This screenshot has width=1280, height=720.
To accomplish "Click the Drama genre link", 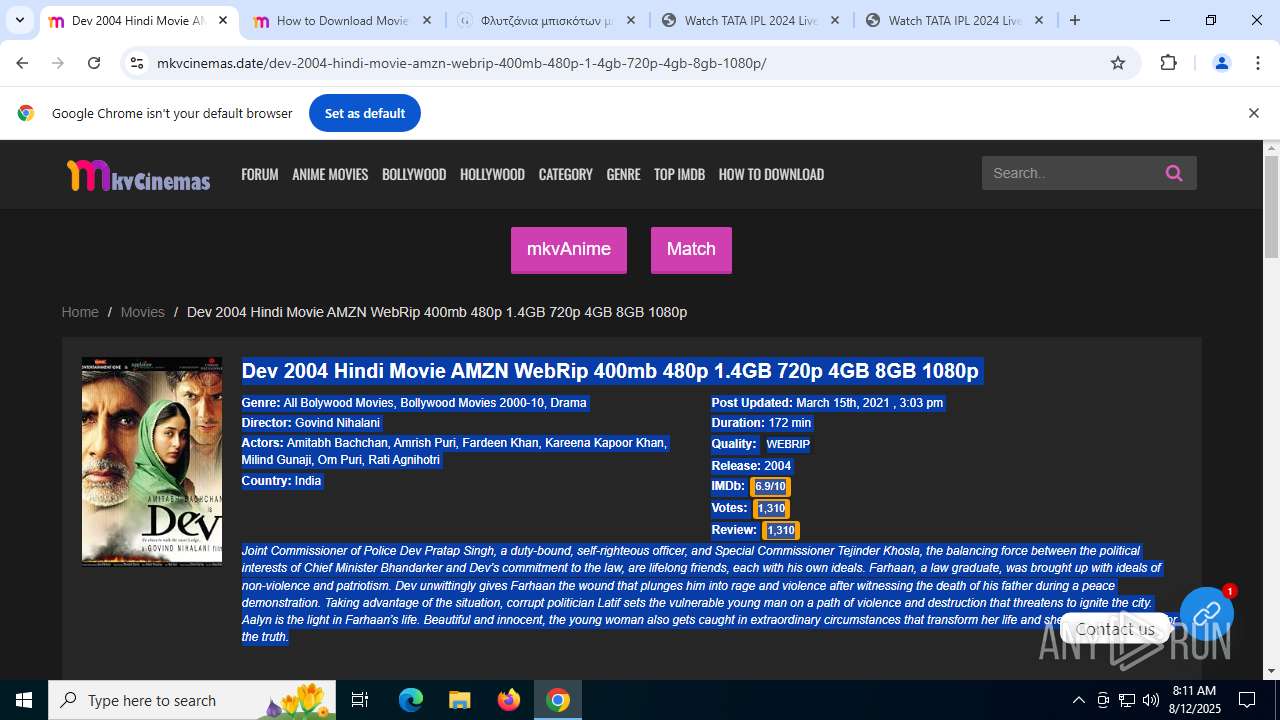I will (568, 403).
